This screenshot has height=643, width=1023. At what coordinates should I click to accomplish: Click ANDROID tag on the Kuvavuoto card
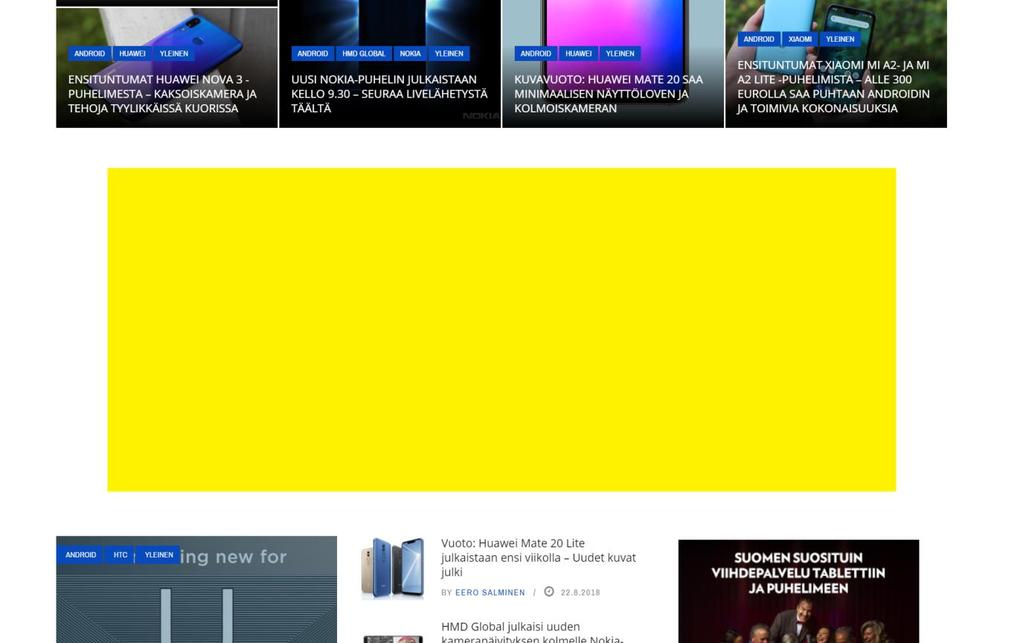click(x=536, y=53)
